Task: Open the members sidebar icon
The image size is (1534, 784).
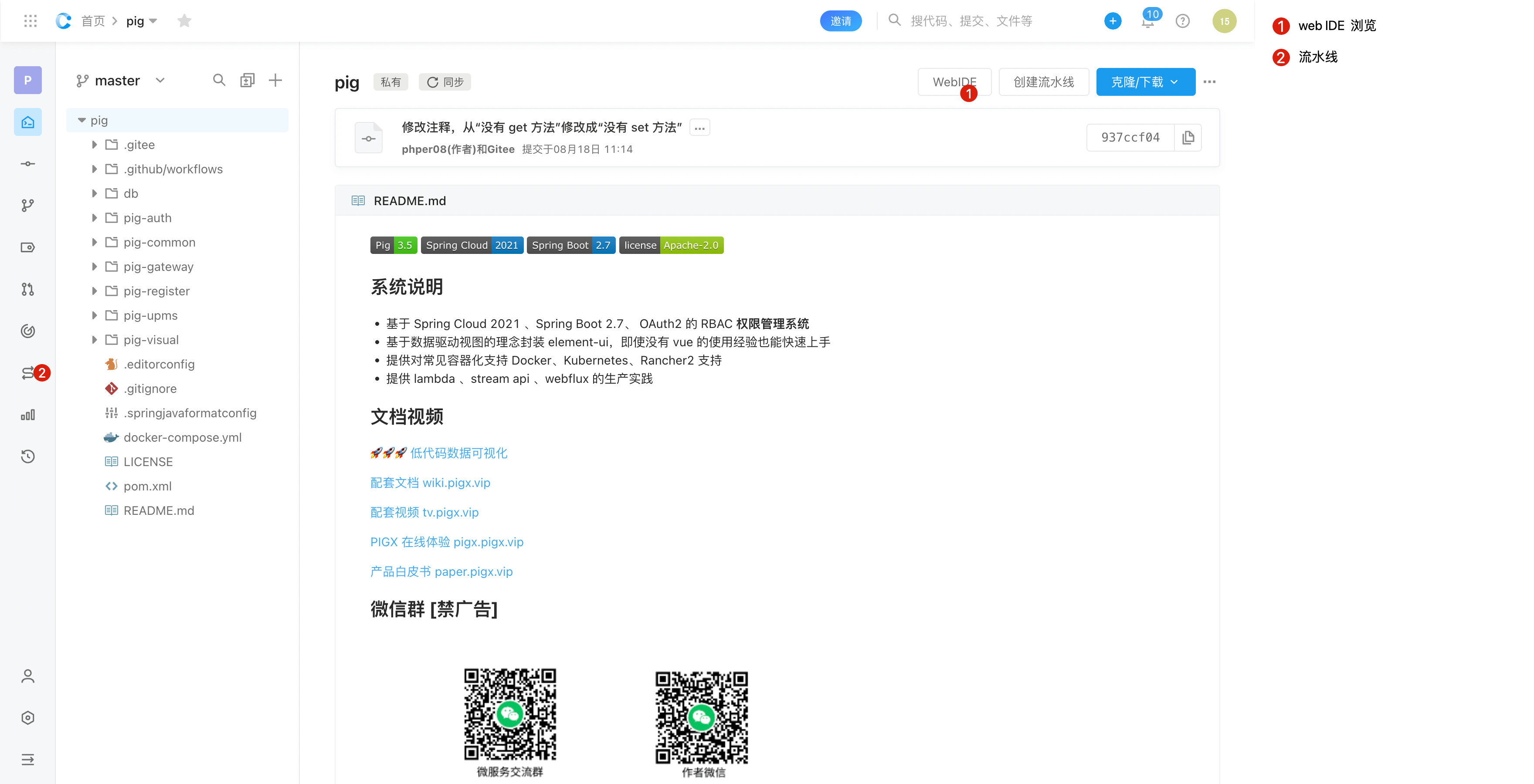Action: 28,676
